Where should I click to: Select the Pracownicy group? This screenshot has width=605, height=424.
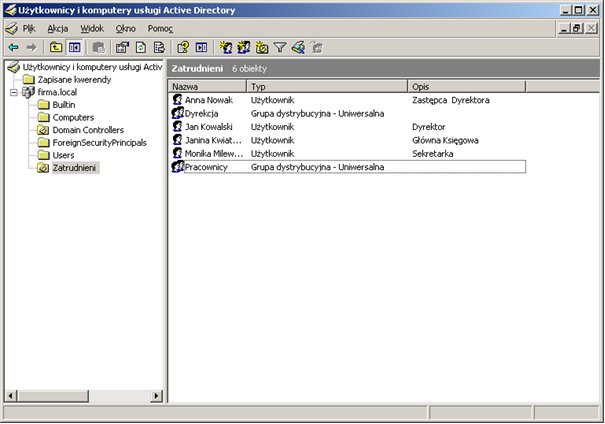(x=206, y=167)
